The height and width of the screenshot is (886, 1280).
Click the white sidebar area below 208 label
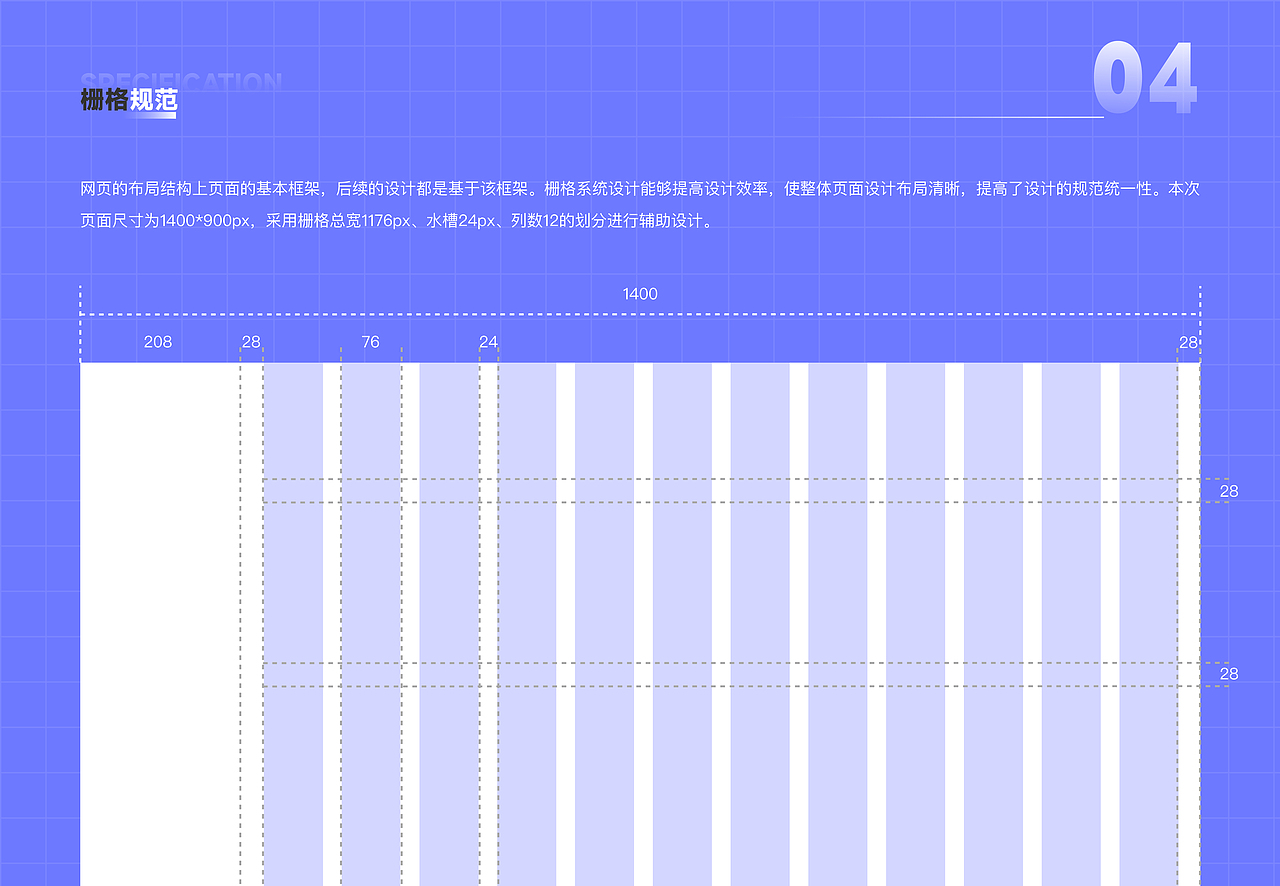160,600
